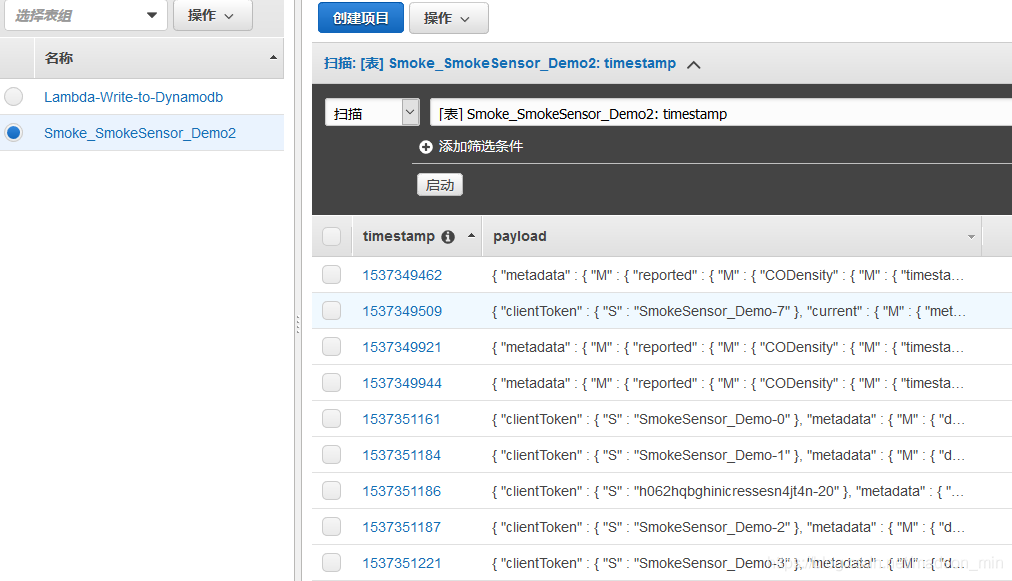Open the 选择表组 table group dropdown

[86, 15]
